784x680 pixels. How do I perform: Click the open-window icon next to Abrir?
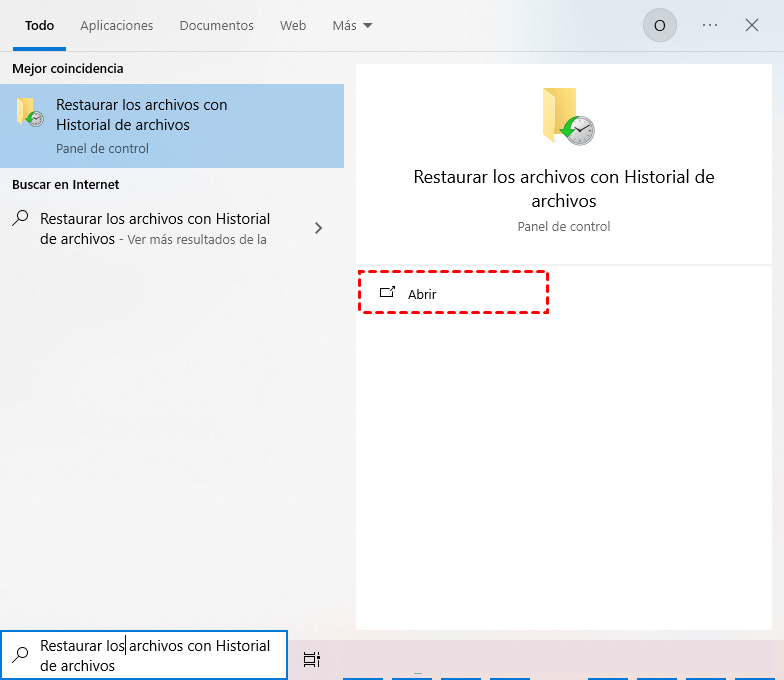[x=388, y=292]
